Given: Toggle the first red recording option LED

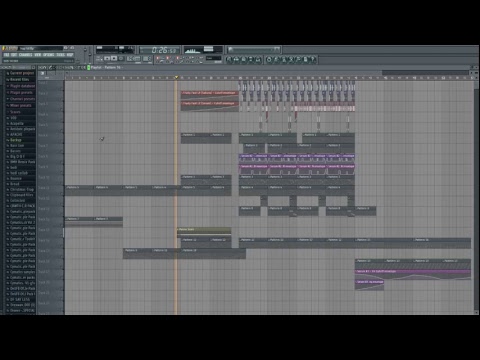Looking at the screenshot, I should tap(158, 58).
